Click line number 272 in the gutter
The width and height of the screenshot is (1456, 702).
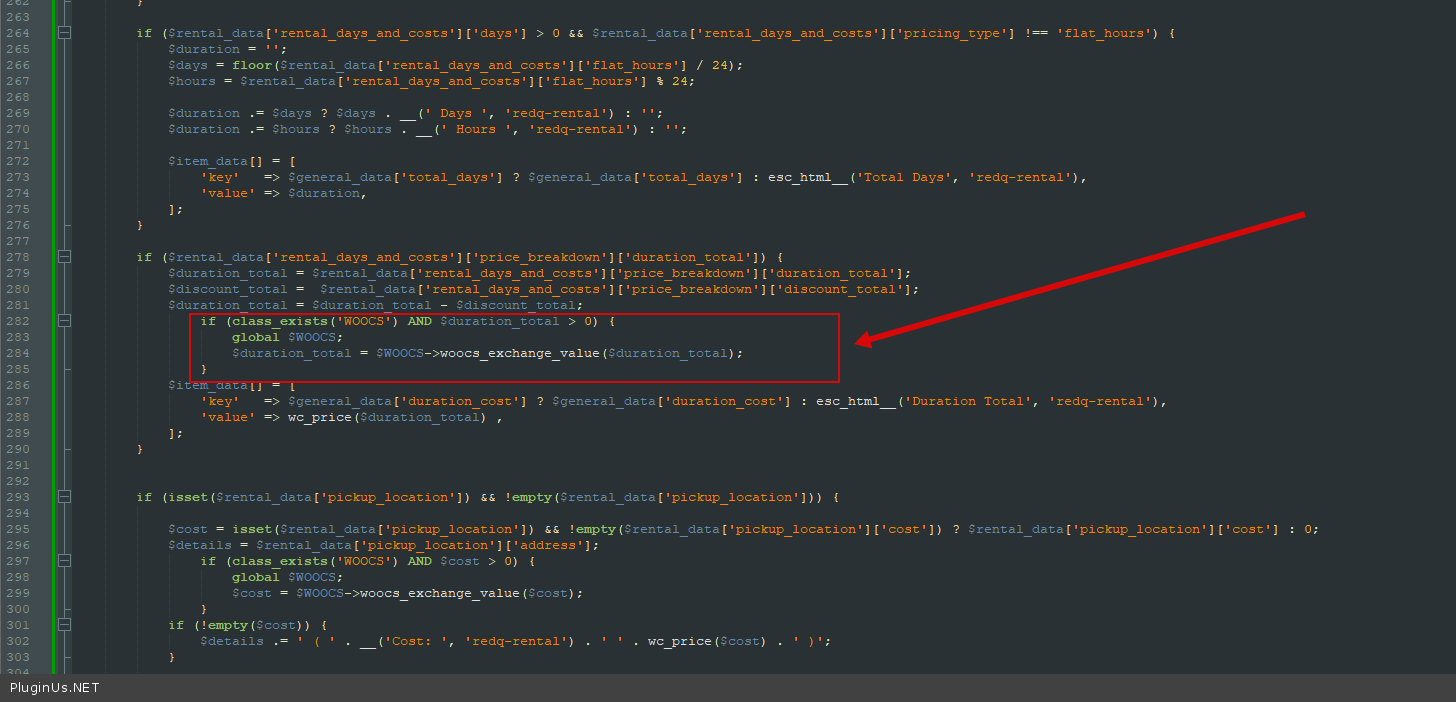click(17, 161)
